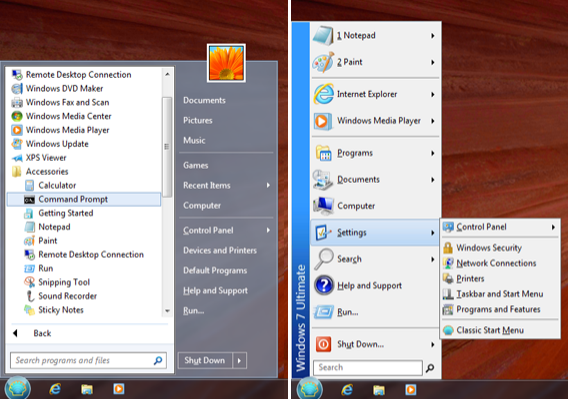Expand Notepad jump list arrow

click(433, 36)
